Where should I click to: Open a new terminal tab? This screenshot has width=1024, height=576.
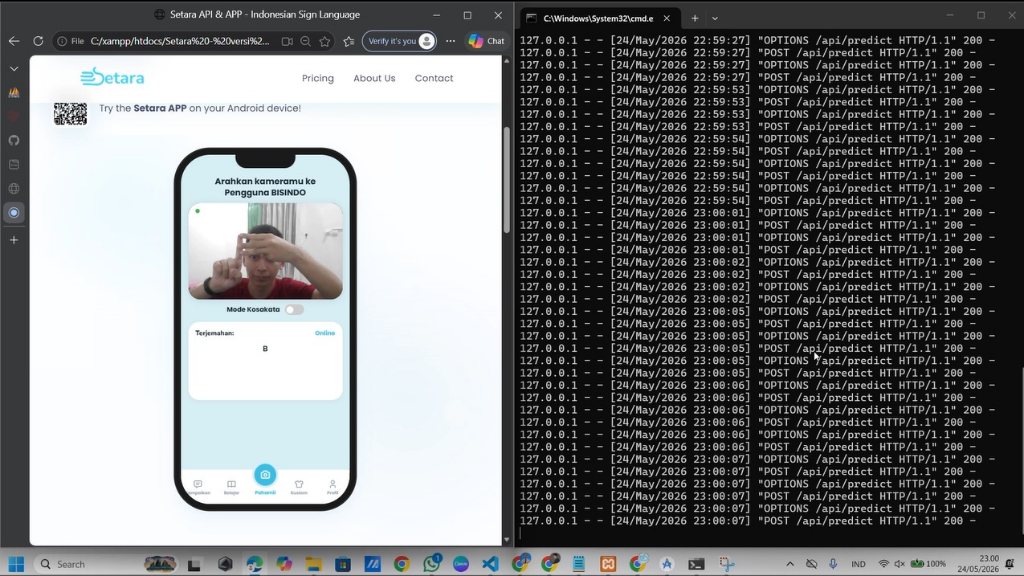point(695,18)
